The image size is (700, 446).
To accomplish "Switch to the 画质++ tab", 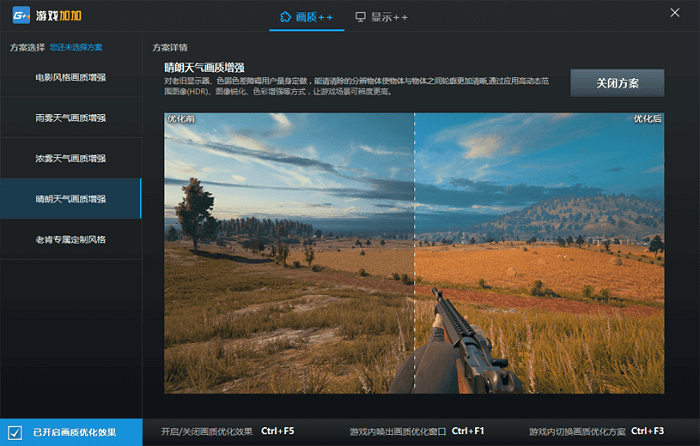I will tap(307, 17).
